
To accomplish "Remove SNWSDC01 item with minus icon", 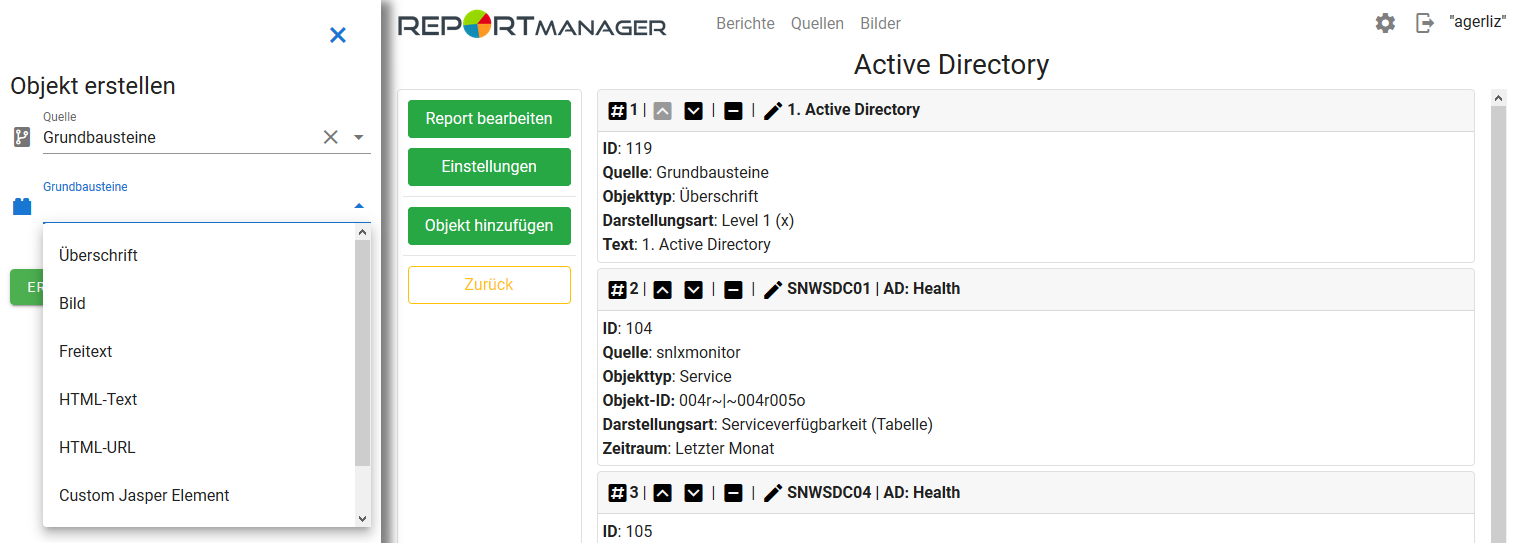I will pyautogui.click(x=733, y=289).
